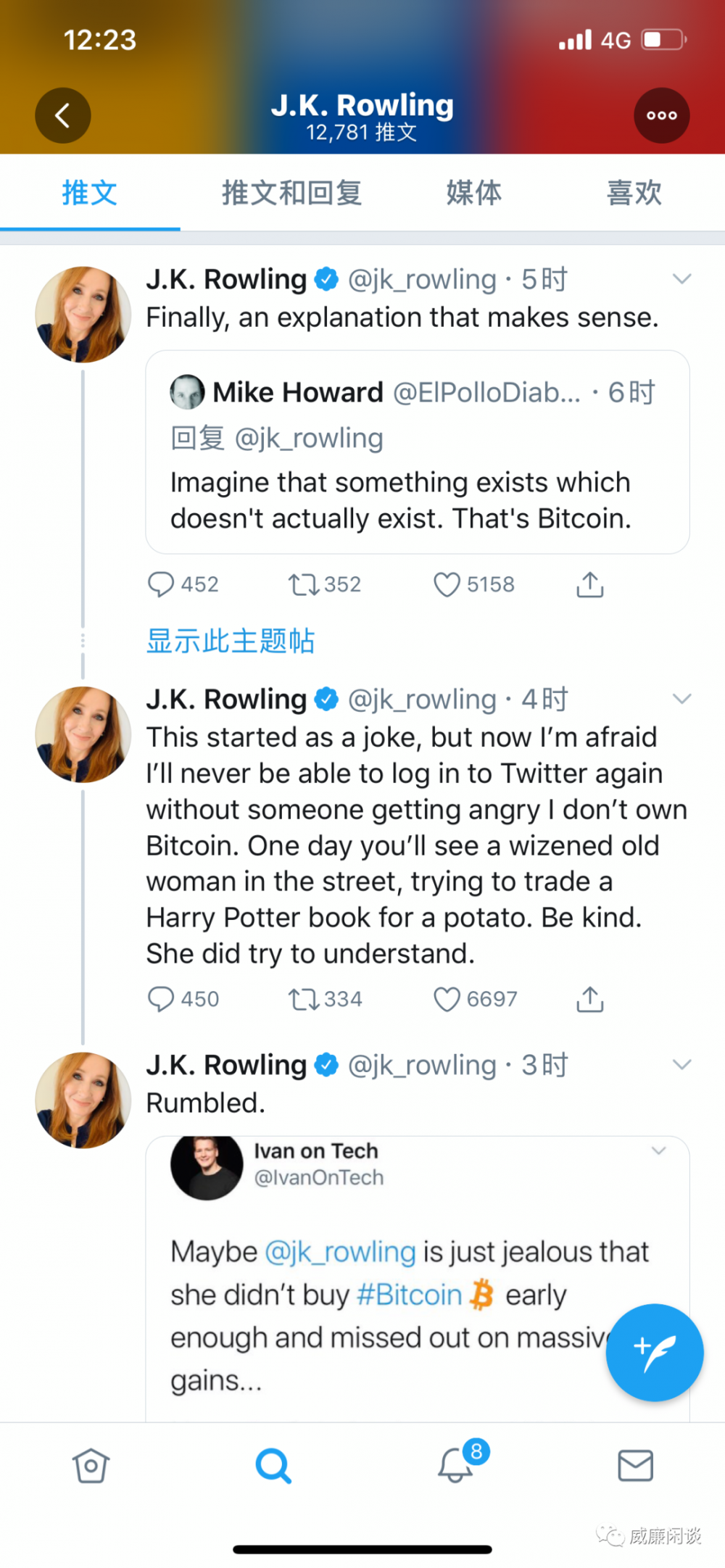The width and height of the screenshot is (725, 1568).
Task: Tap the compose new tweet button
Action: 654,1352
